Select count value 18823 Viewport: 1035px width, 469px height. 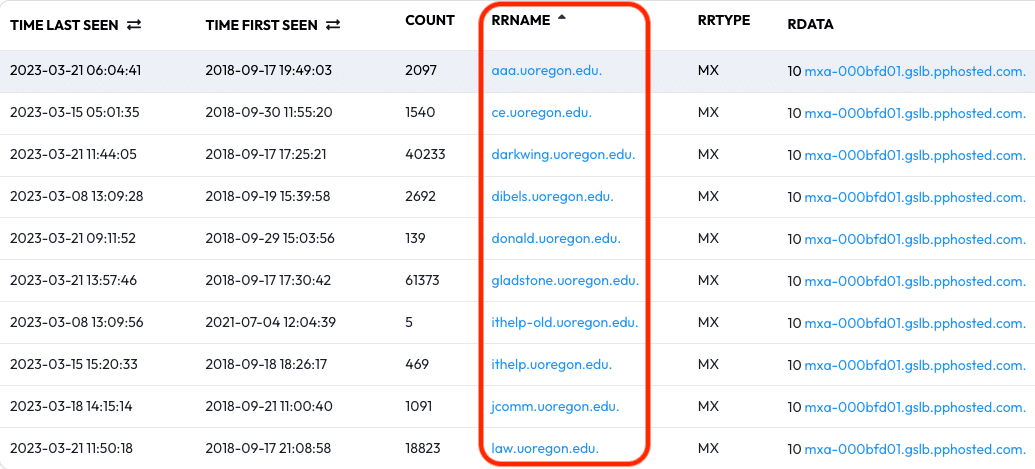(422, 449)
